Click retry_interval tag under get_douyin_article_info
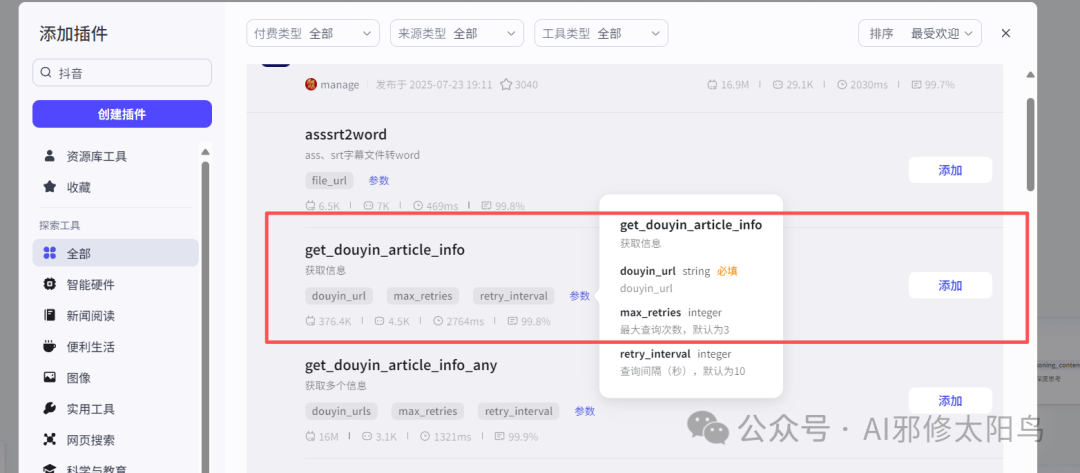This screenshot has width=1080, height=473. pos(514,296)
